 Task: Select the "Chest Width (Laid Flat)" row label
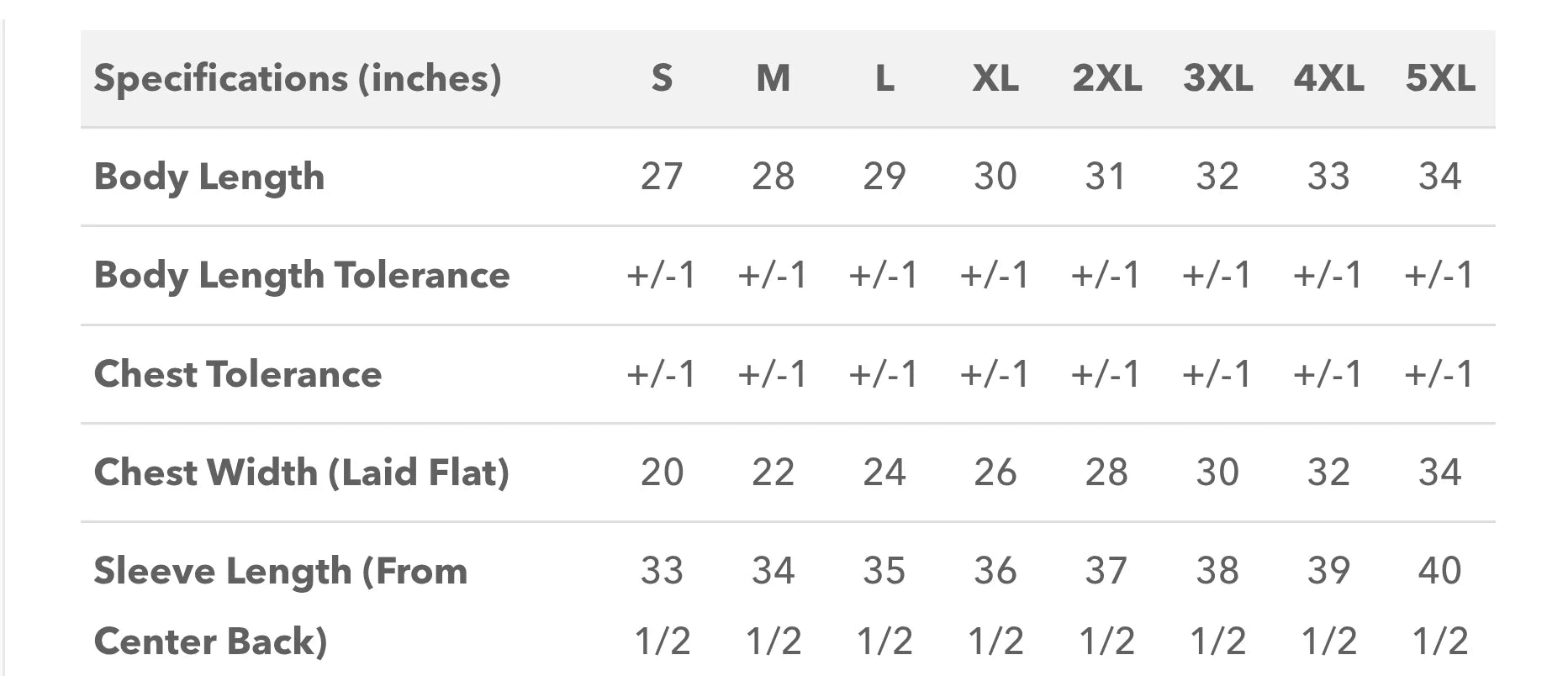302,473
